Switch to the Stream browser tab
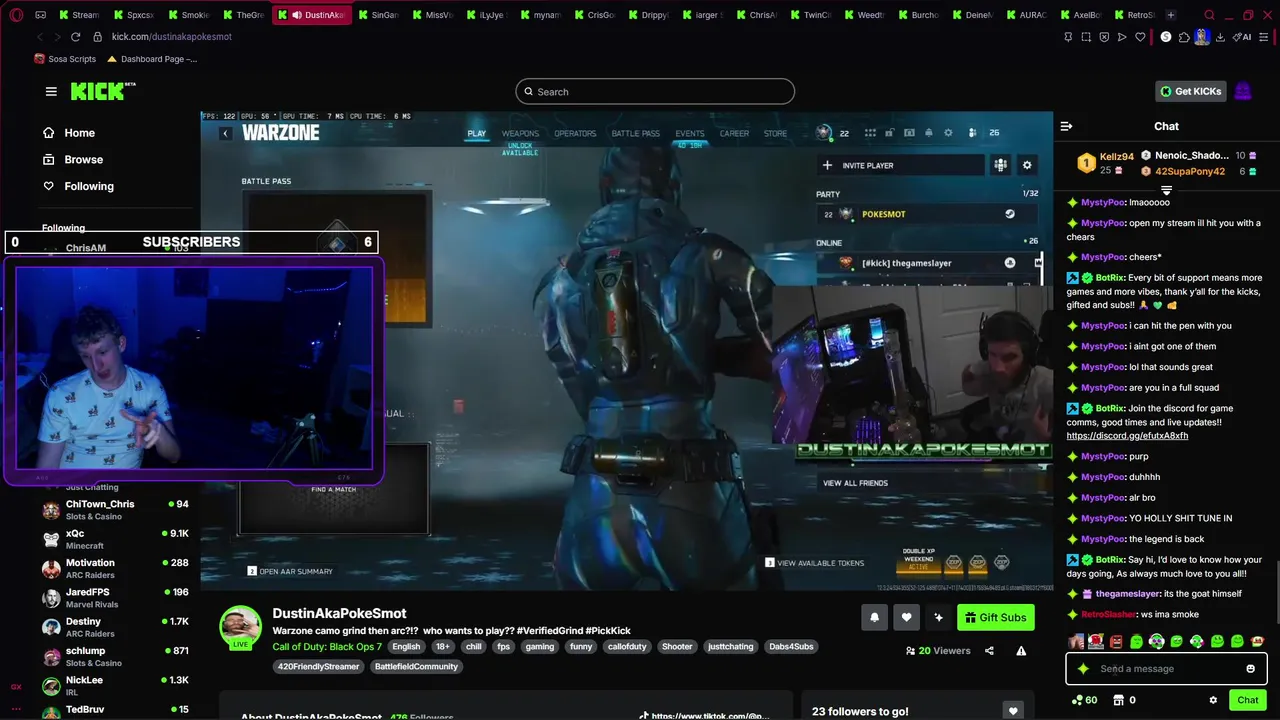This screenshot has width=1280, height=720. [79, 15]
